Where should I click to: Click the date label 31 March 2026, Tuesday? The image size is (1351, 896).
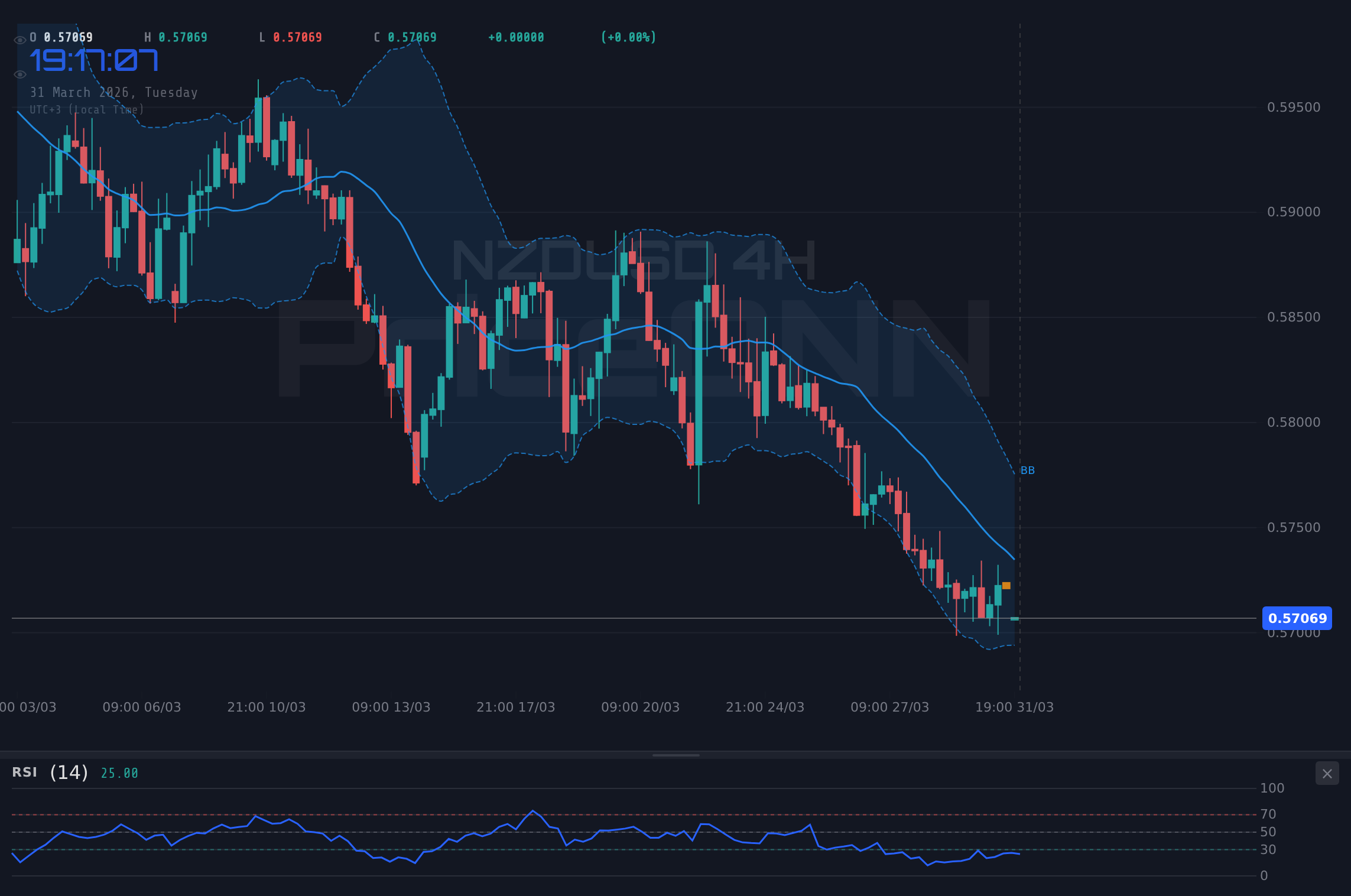pyautogui.click(x=114, y=92)
